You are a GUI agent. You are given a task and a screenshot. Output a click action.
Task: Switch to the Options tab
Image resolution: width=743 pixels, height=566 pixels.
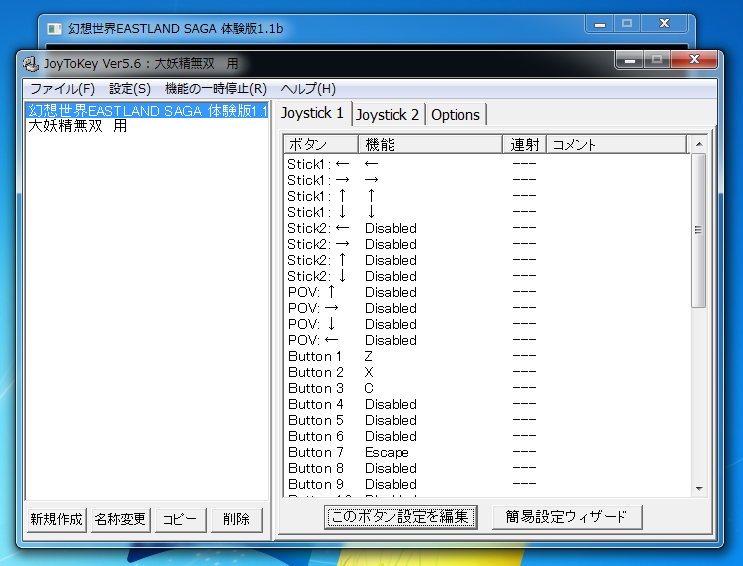(x=455, y=115)
